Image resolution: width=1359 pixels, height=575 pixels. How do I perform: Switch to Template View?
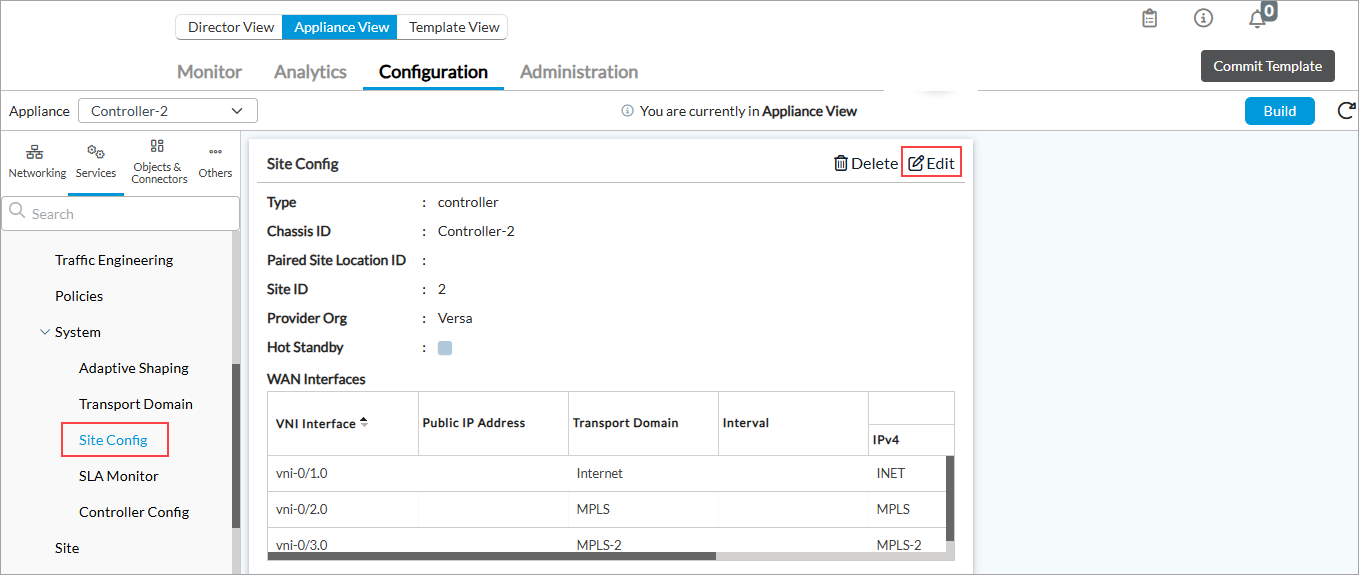tap(453, 27)
